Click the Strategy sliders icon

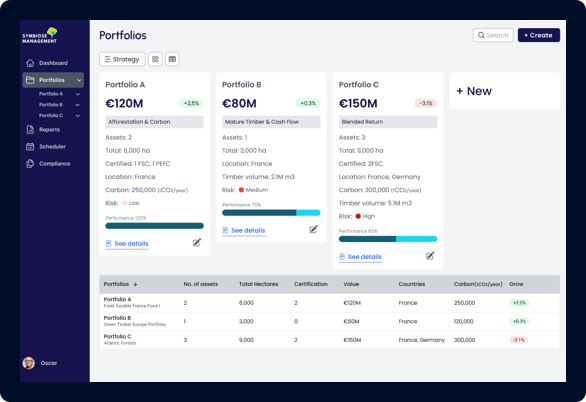click(108, 59)
